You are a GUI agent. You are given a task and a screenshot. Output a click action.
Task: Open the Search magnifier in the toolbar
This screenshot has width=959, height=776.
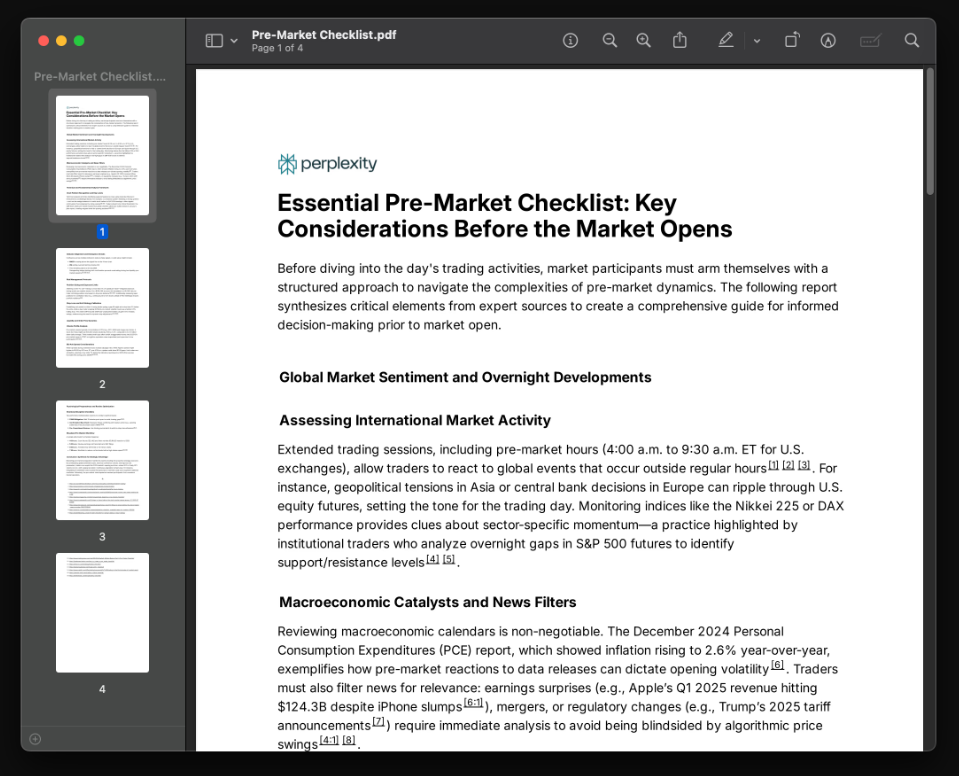pos(911,40)
